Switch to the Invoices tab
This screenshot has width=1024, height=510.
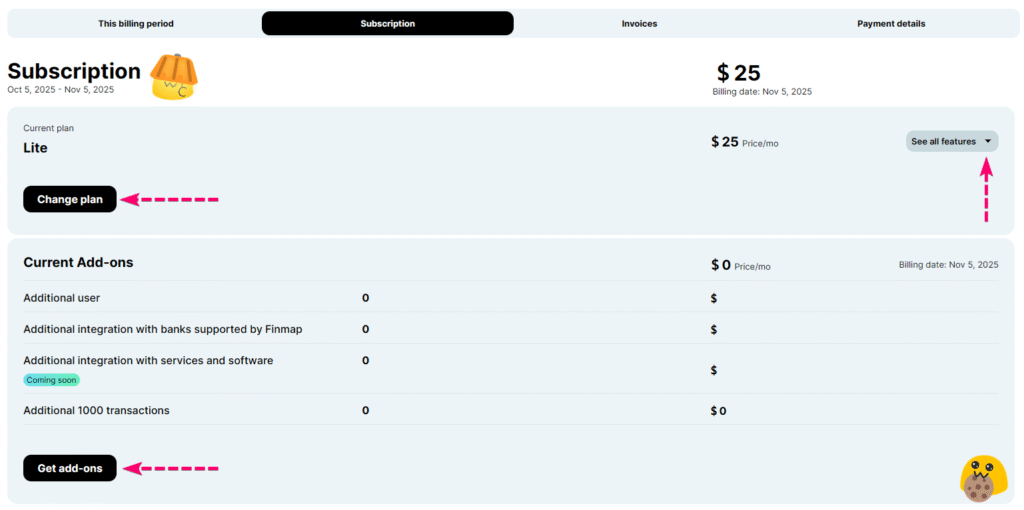(639, 23)
